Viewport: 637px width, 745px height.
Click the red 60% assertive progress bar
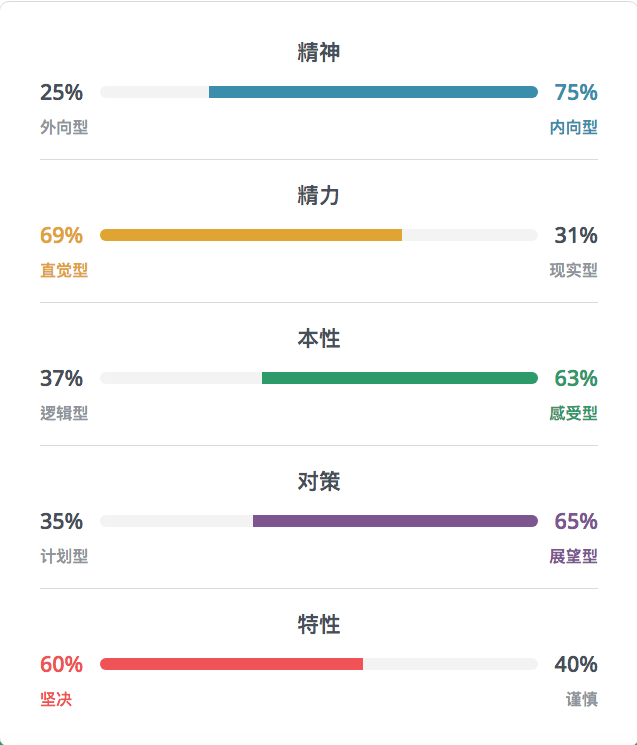(231, 664)
